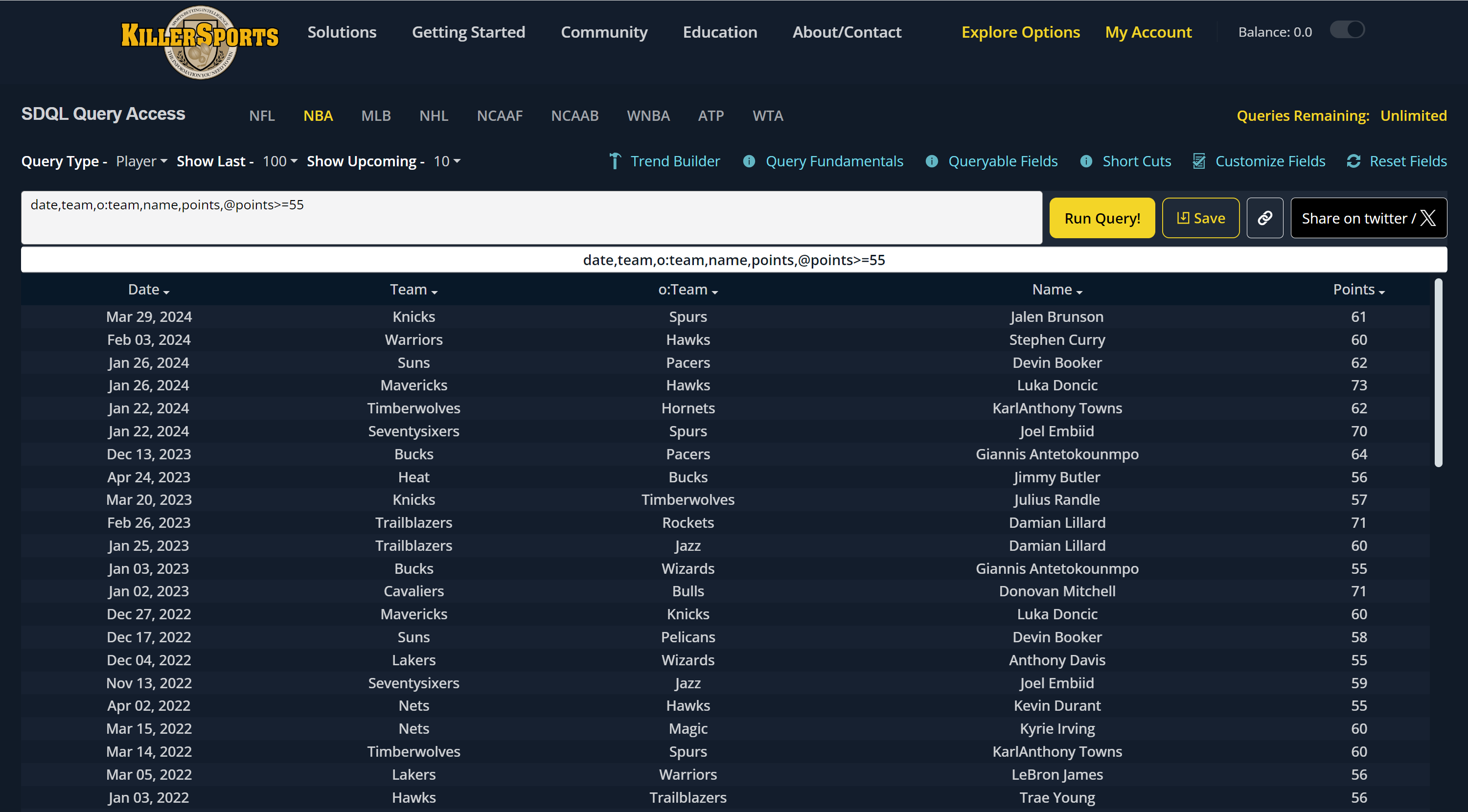Viewport: 1468px width, 812px height.
Task: Click the Queryable Fields info icon
Action: (931, 161)
